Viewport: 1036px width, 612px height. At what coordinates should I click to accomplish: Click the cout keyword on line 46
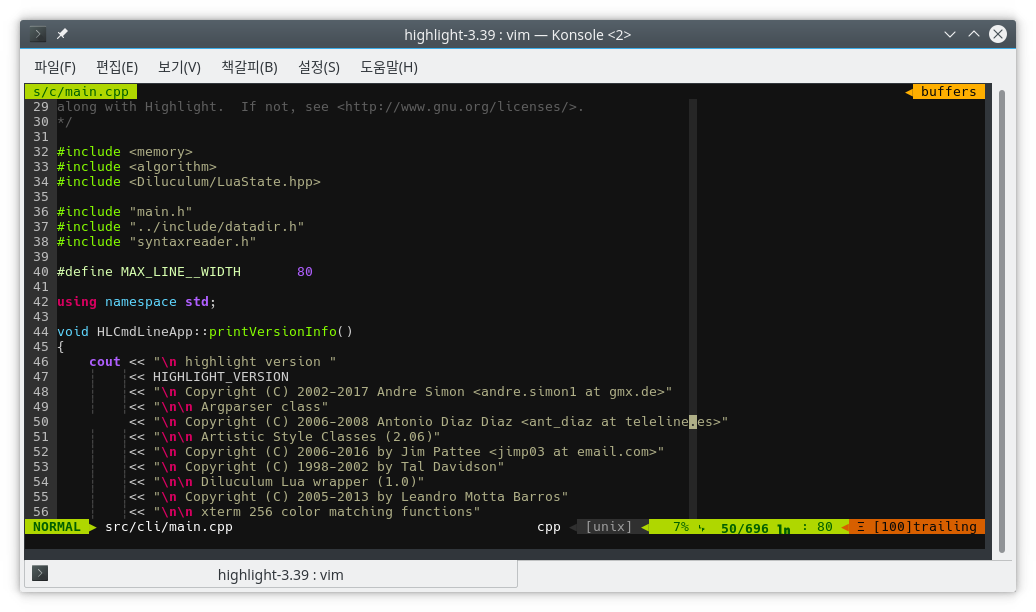105,362
